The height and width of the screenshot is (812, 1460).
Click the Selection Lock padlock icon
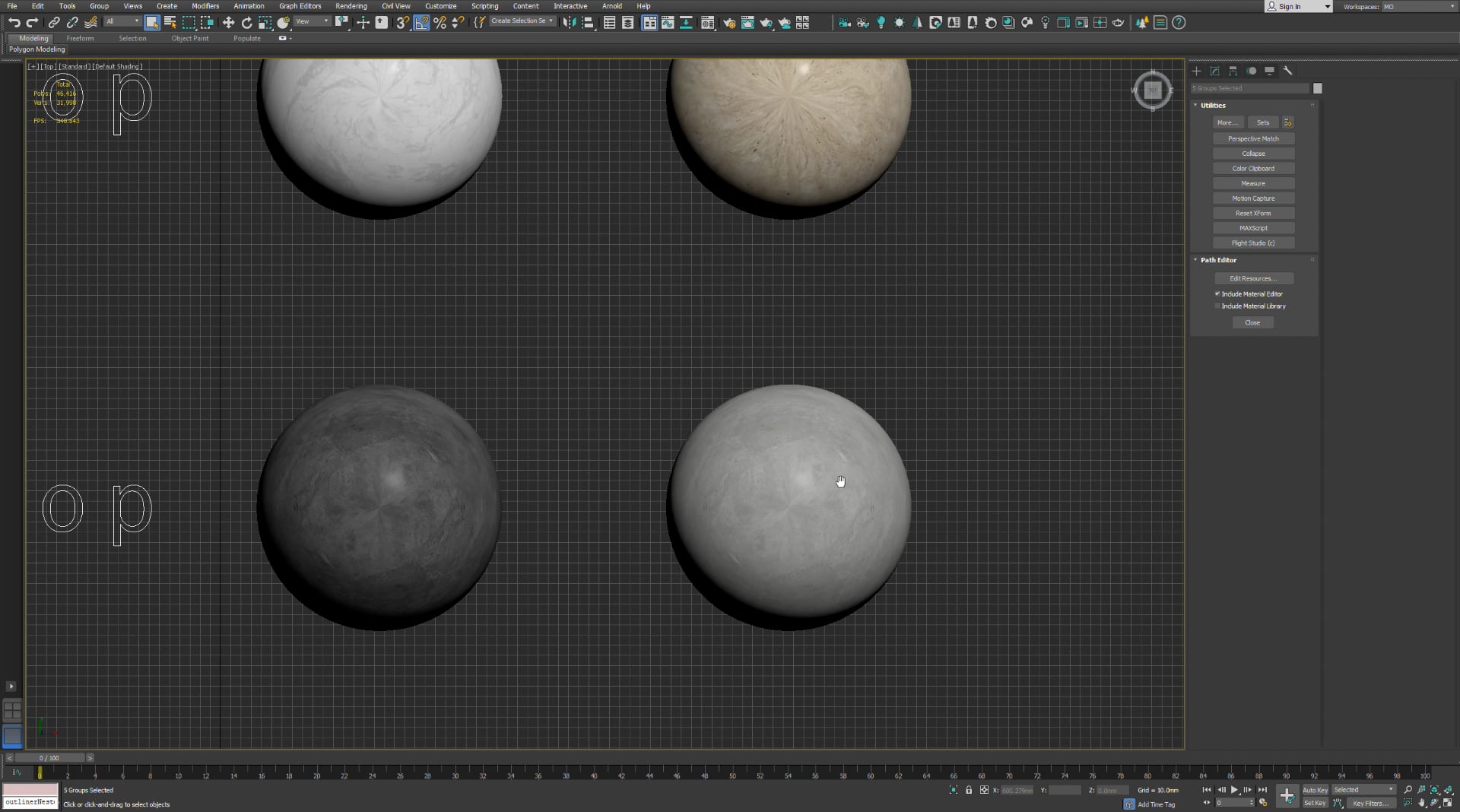[x=969, y=790]
